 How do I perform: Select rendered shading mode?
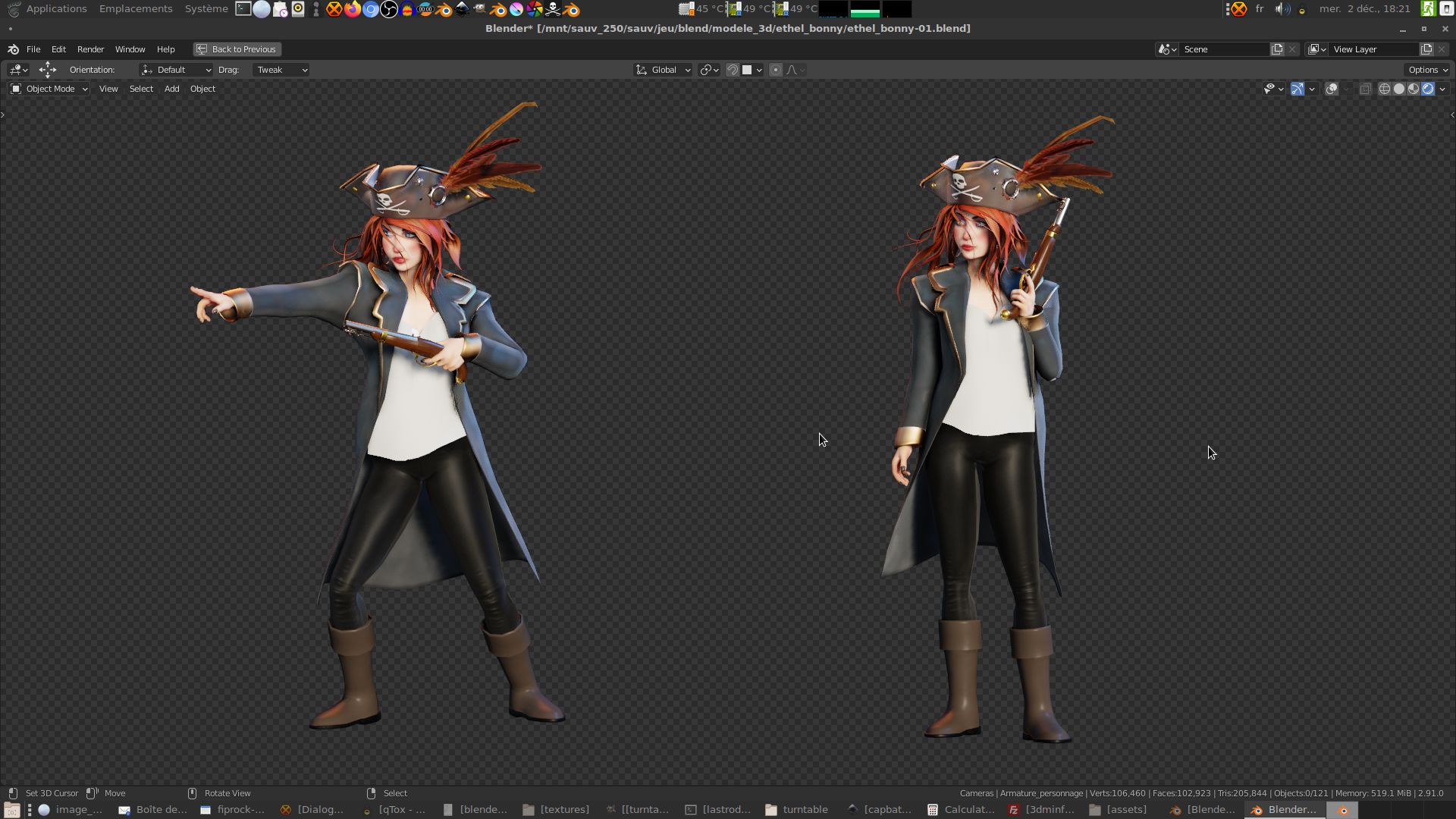pos(1428,89)
